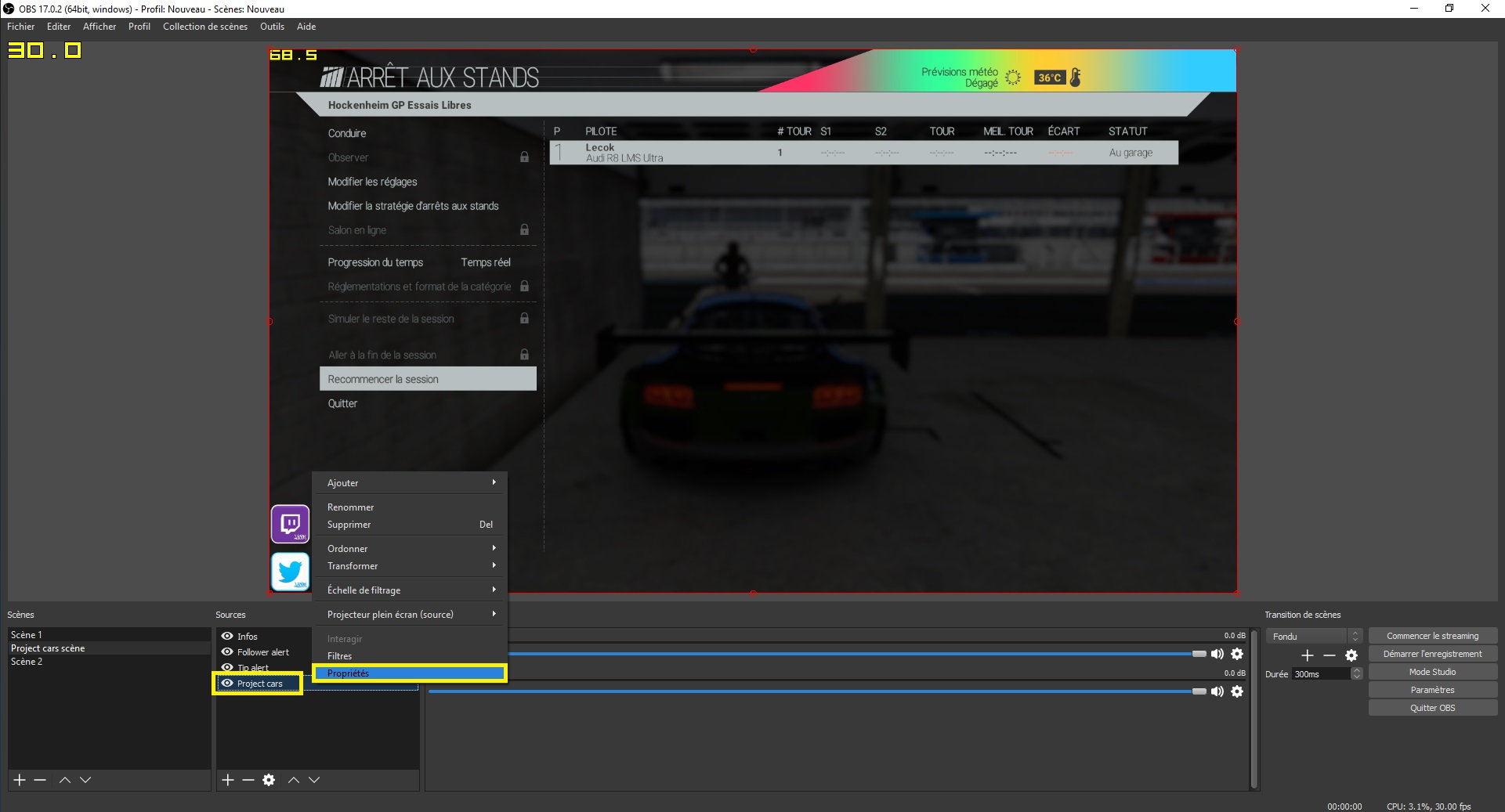
Task: Remove the selected scene with the minus icon
Action: tap(40, 780)
